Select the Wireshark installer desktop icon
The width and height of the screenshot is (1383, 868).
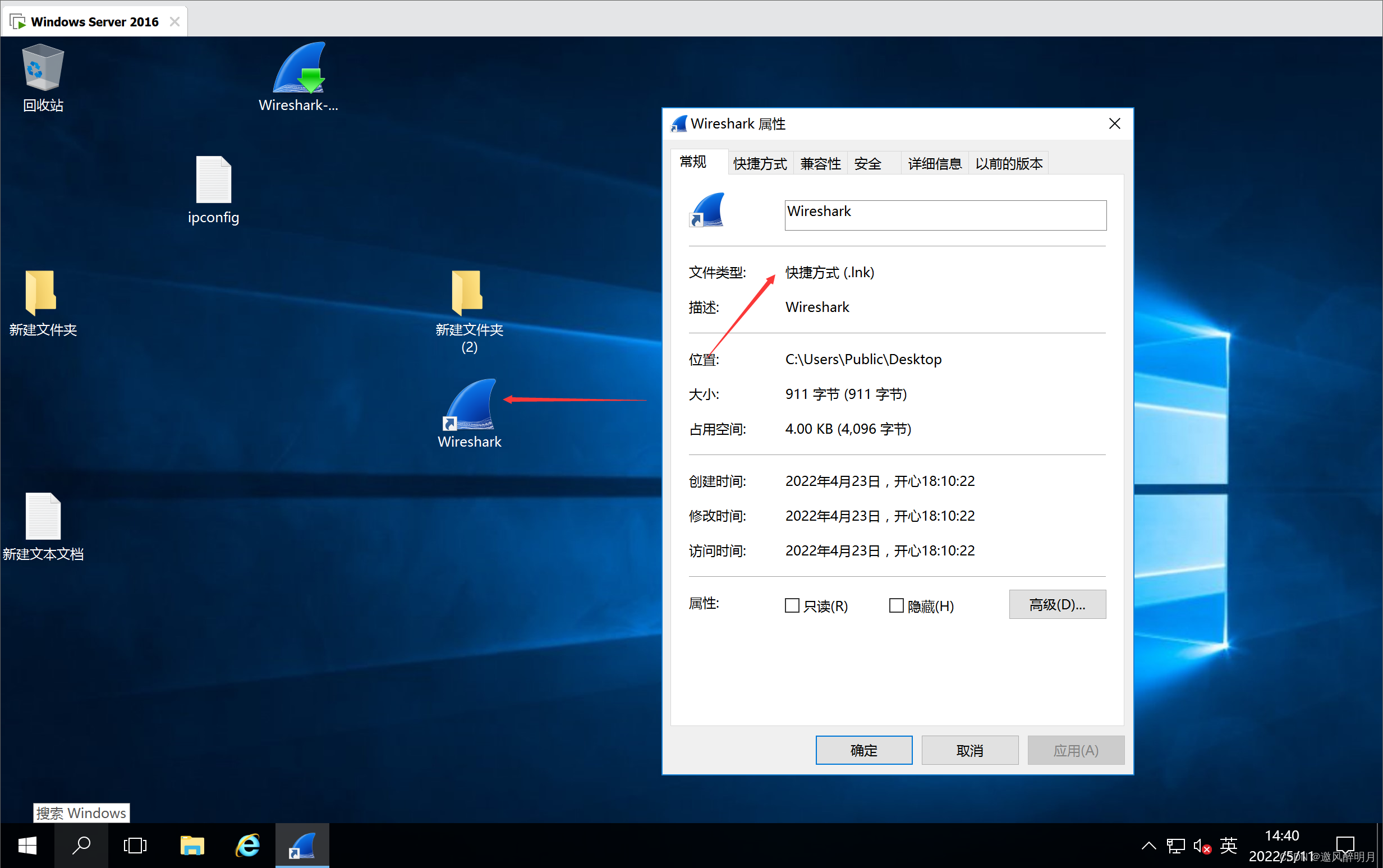pyautogui.click(x=298, y=76)
